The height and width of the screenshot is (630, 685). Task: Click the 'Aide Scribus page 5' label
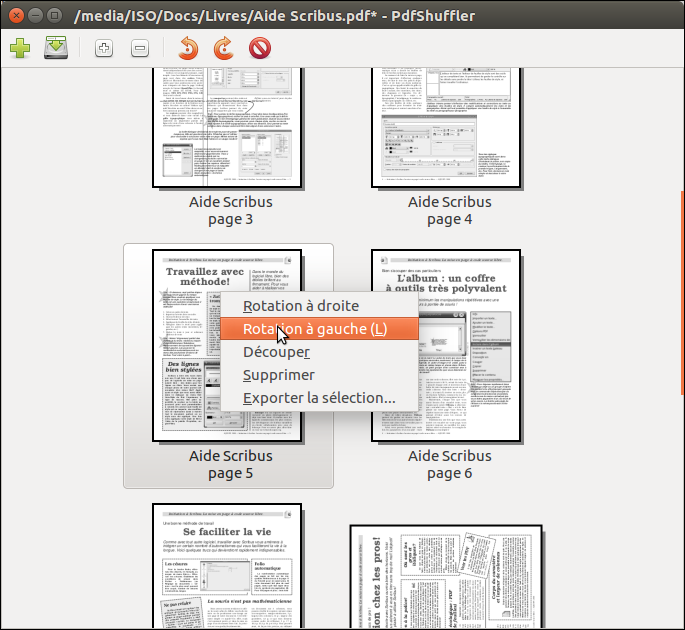pyautogui.click(x=231, y=464)
